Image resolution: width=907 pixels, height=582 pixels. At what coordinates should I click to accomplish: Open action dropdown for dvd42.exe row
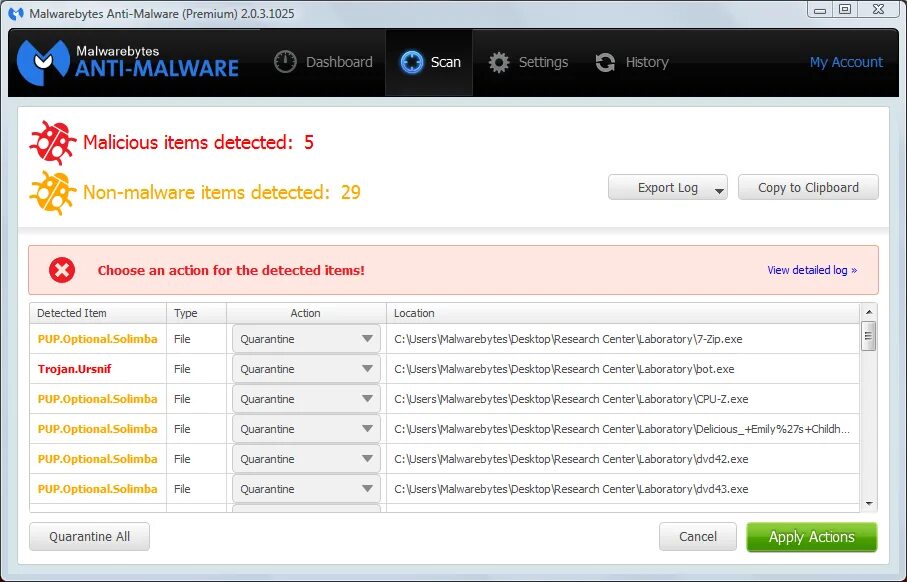(306, 459)
